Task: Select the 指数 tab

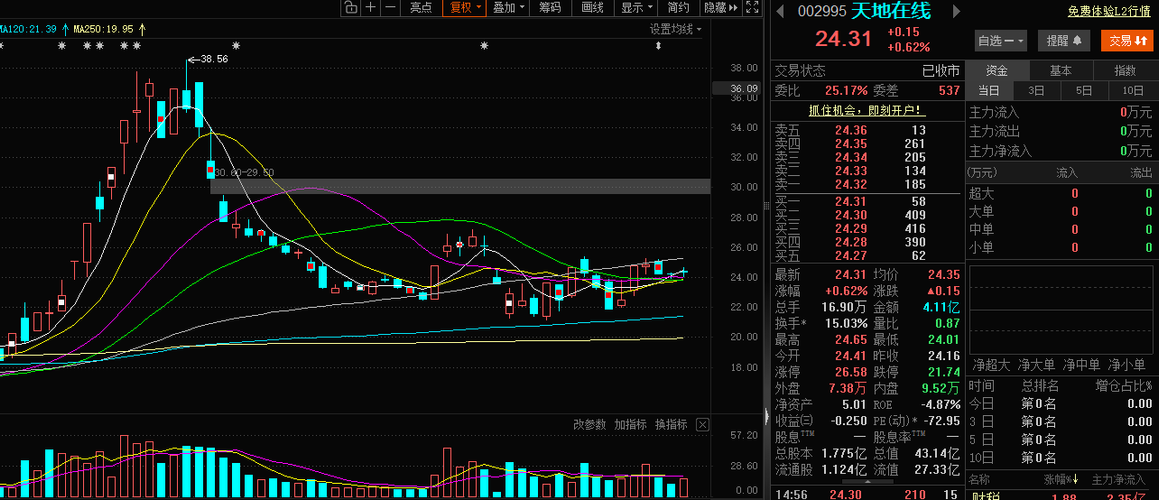Action: click(1125, 71)
